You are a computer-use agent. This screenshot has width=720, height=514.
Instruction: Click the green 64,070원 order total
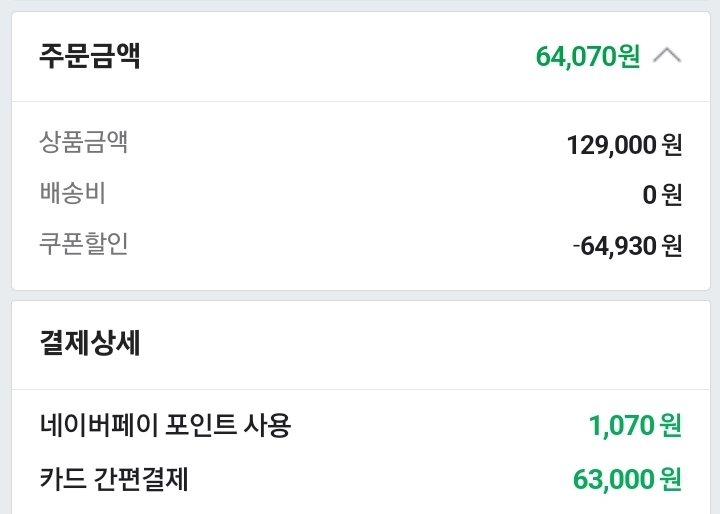(x=587, y=56)
